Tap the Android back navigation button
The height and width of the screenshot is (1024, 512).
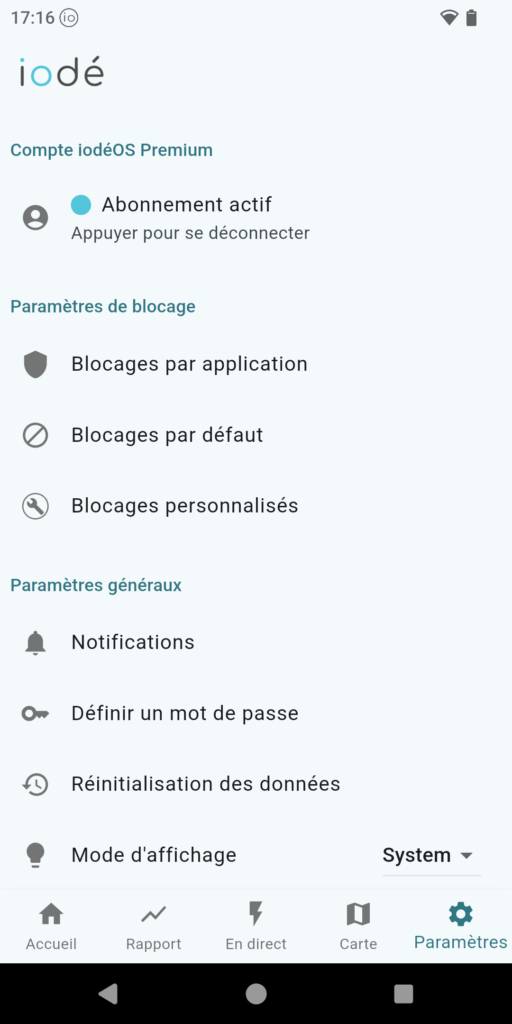tap(108, 993)
